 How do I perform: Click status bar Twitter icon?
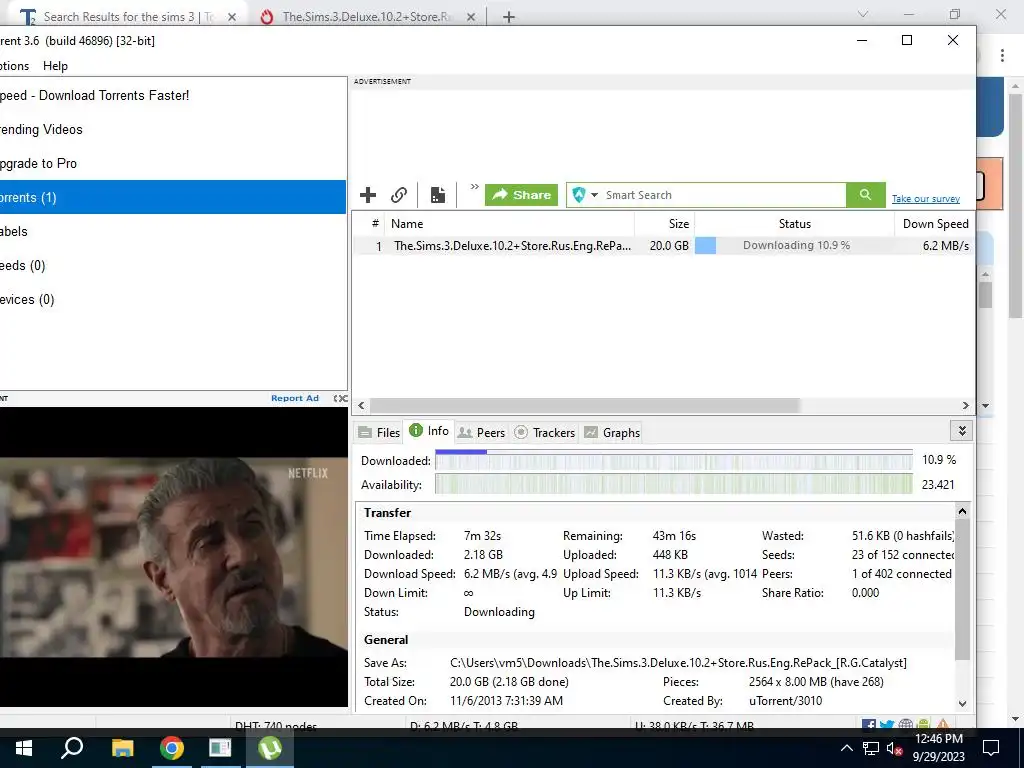click(886, 724)
